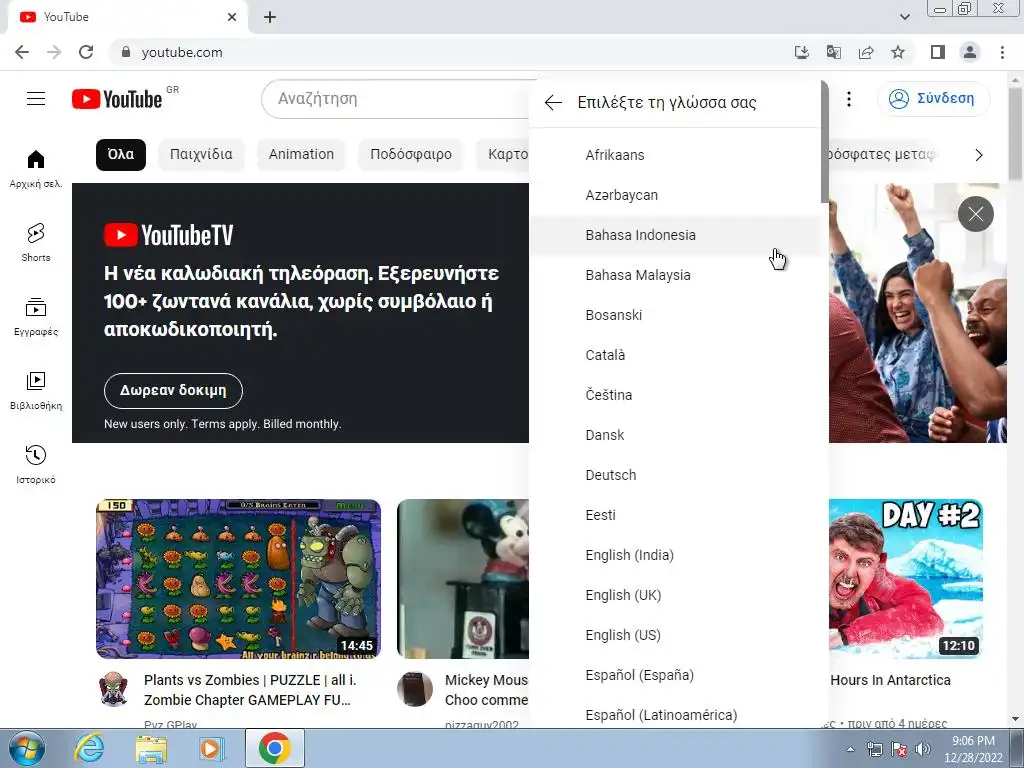Viewport: 1024px width, 768px height.
Task: Open Chrome profile avatar
Action: [970, 52]
